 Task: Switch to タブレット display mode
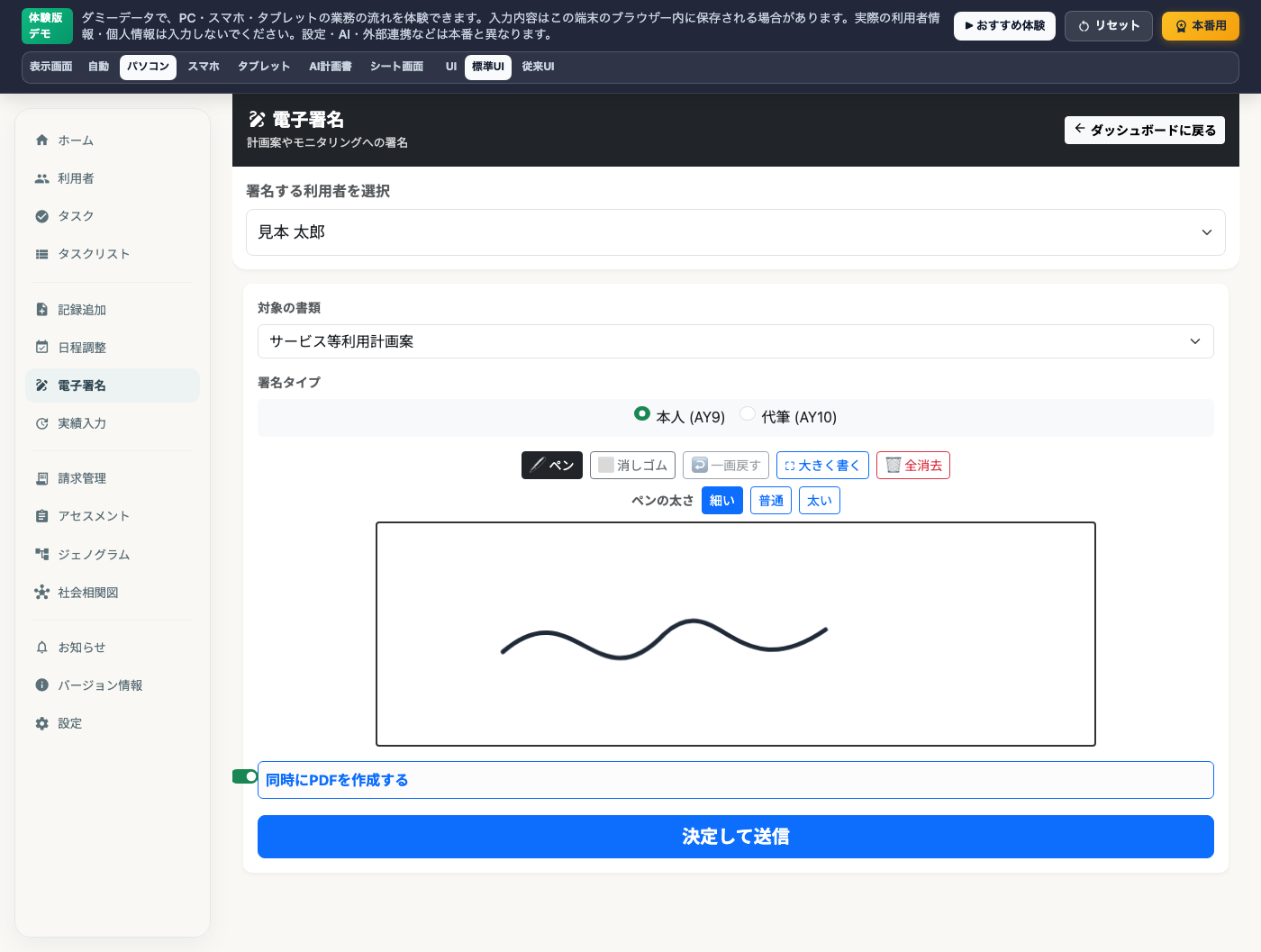[x=264, y=68]
